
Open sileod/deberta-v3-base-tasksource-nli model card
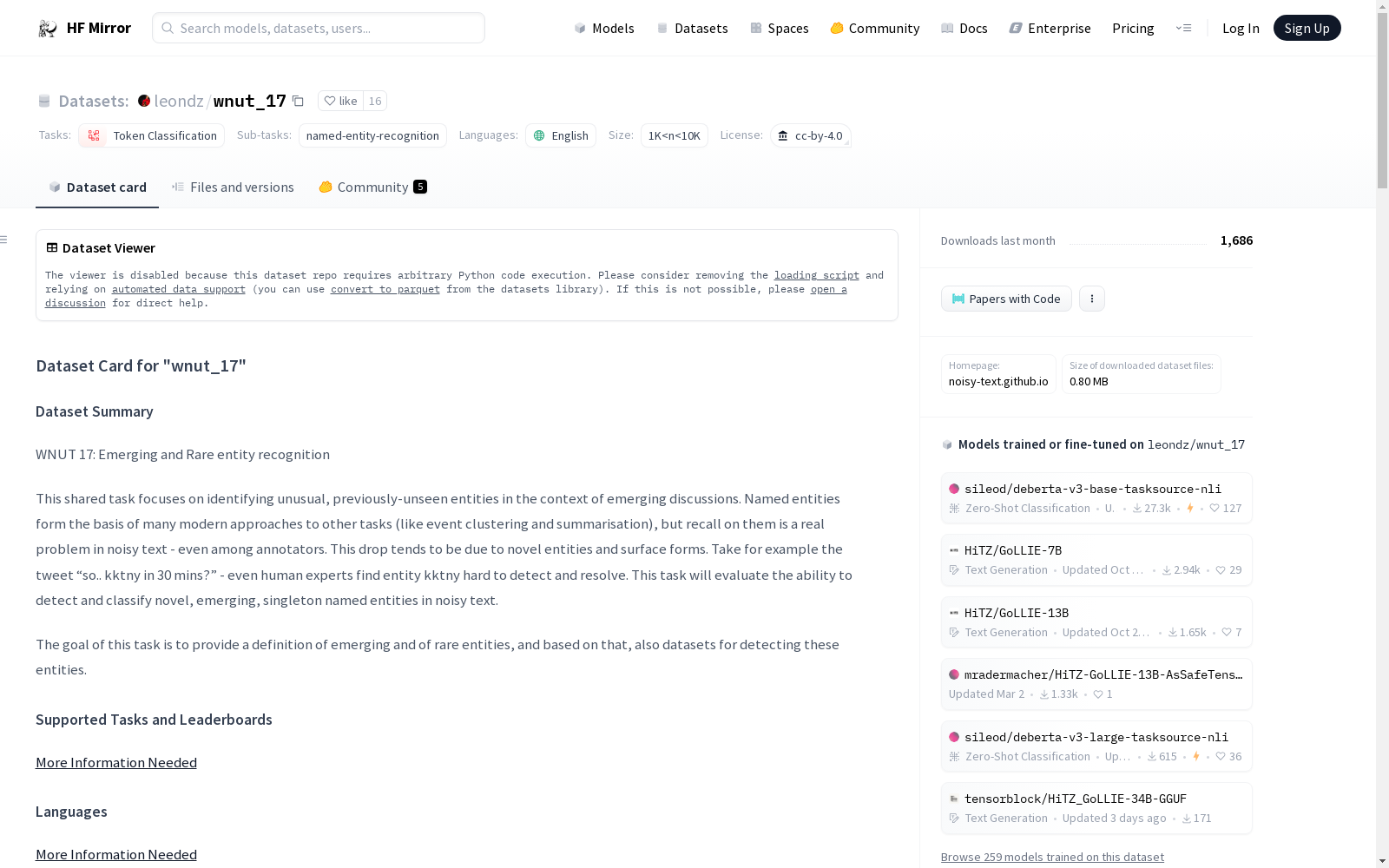[1096, 498]
